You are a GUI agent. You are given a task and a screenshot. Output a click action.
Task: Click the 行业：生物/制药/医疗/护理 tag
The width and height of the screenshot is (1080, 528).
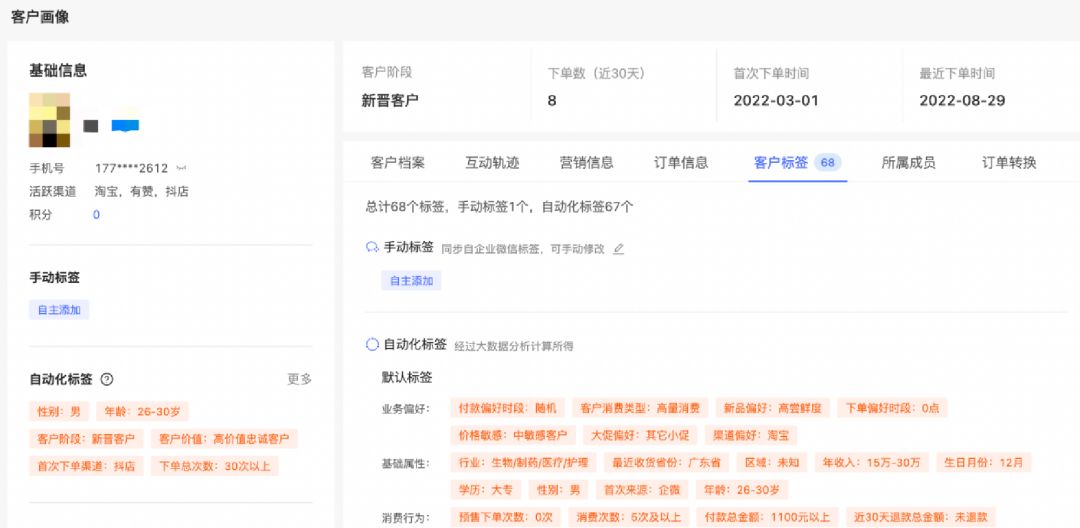click(x=523, y=463)
